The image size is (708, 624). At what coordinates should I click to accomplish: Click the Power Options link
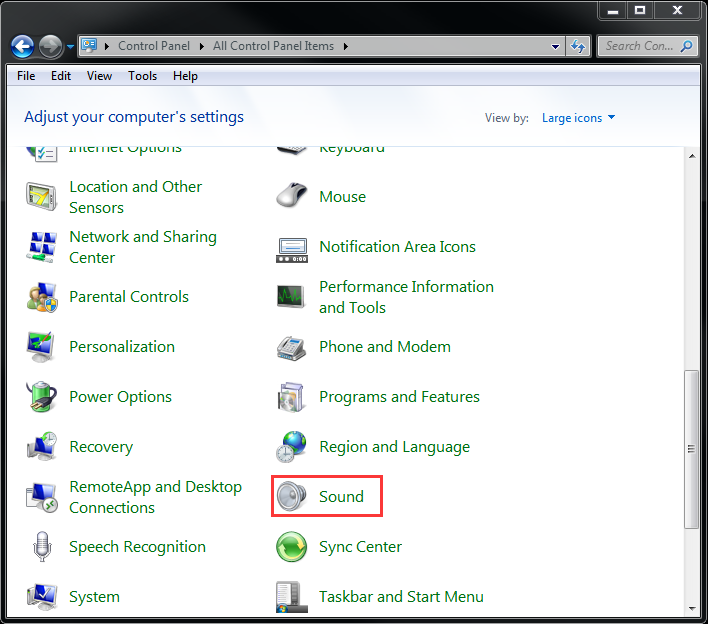pos(120,397)
